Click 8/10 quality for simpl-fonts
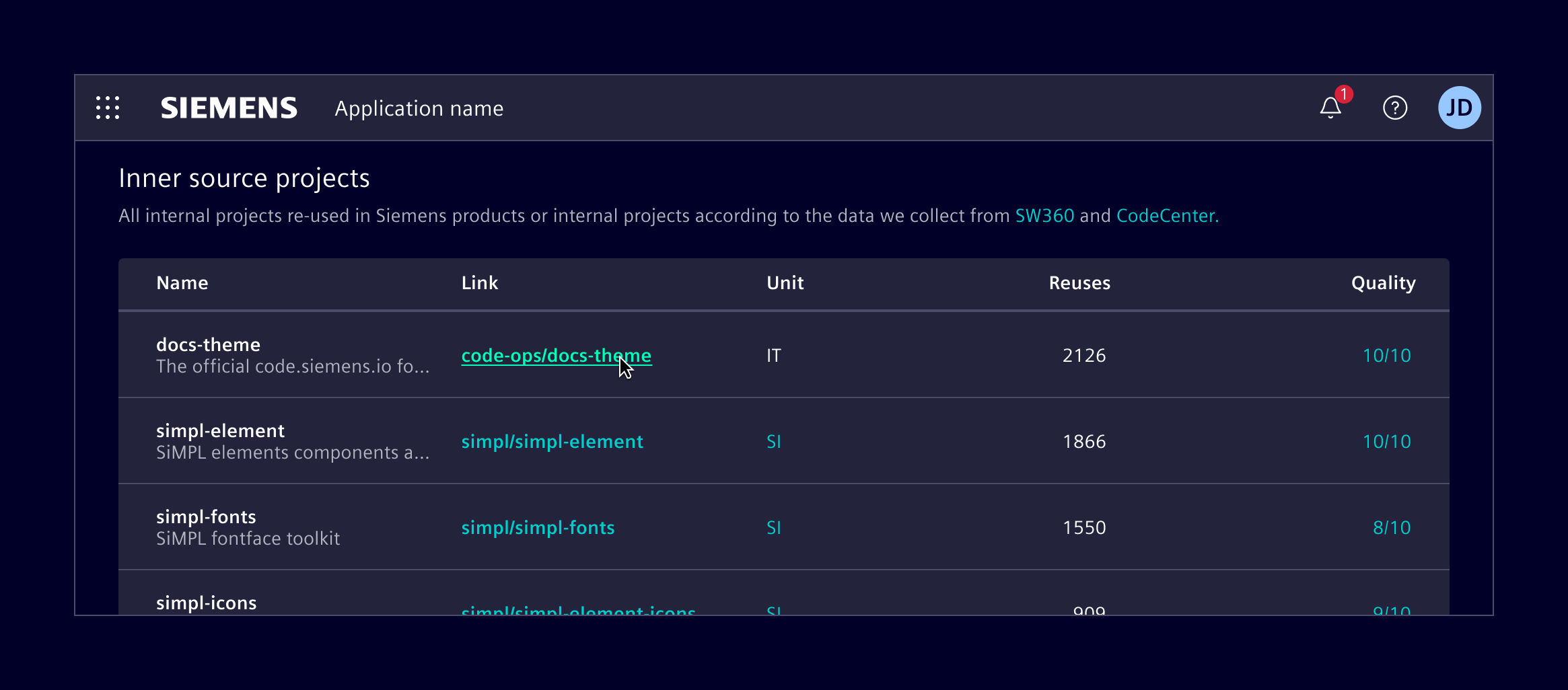Viewport: 1568px width, 690px height. coord(1392,527)
